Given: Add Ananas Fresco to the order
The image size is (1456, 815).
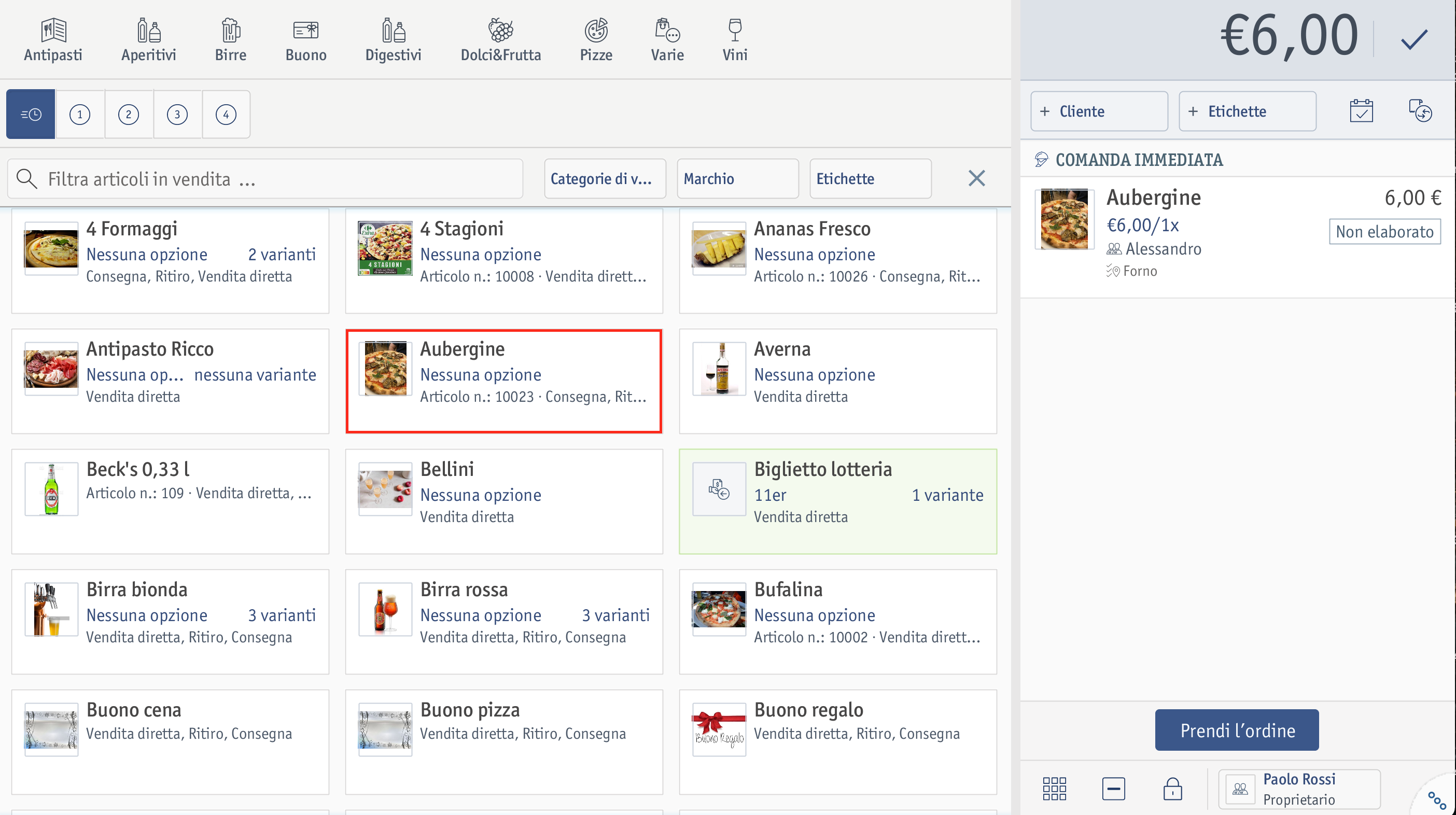Looking at the screenshot, I should pyautogui.click(x=837, y=261).
